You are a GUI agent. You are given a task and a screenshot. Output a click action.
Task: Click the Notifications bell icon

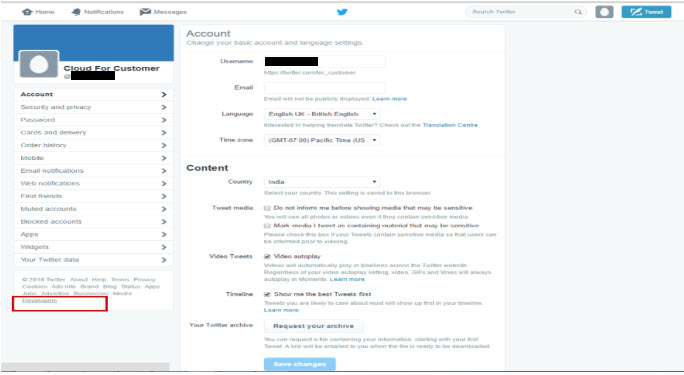coord(76,12)
